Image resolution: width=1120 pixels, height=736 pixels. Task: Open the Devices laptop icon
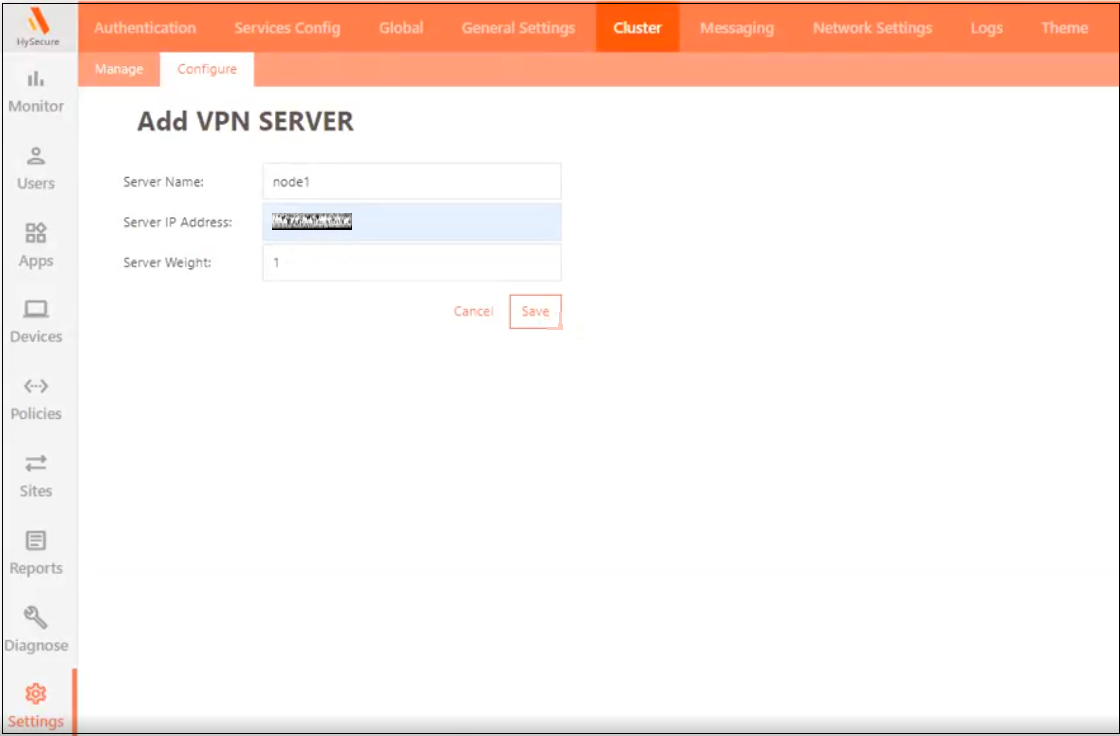pos(36,310)
